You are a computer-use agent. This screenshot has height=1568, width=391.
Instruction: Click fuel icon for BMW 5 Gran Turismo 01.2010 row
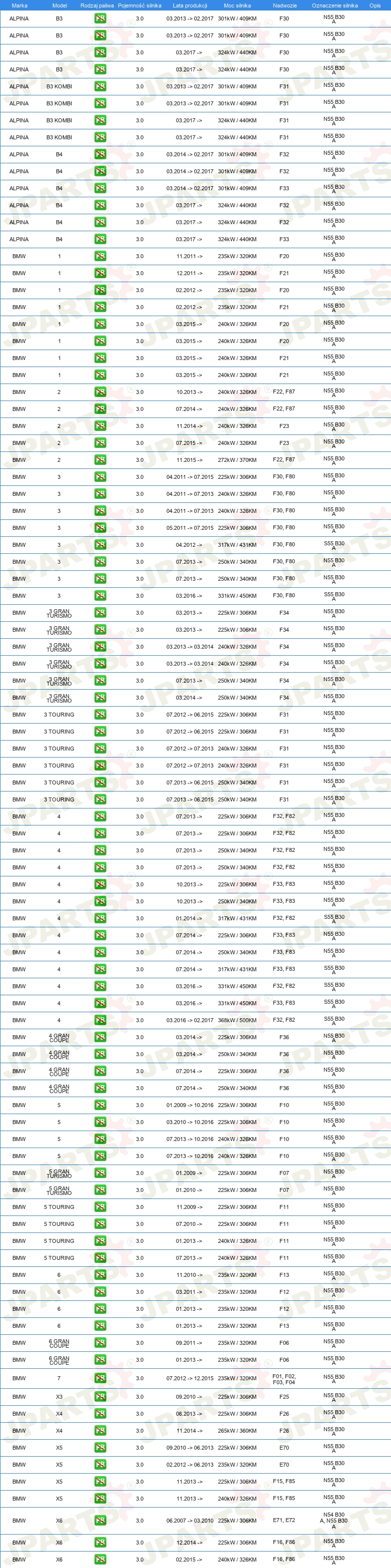click(100, 1190)
